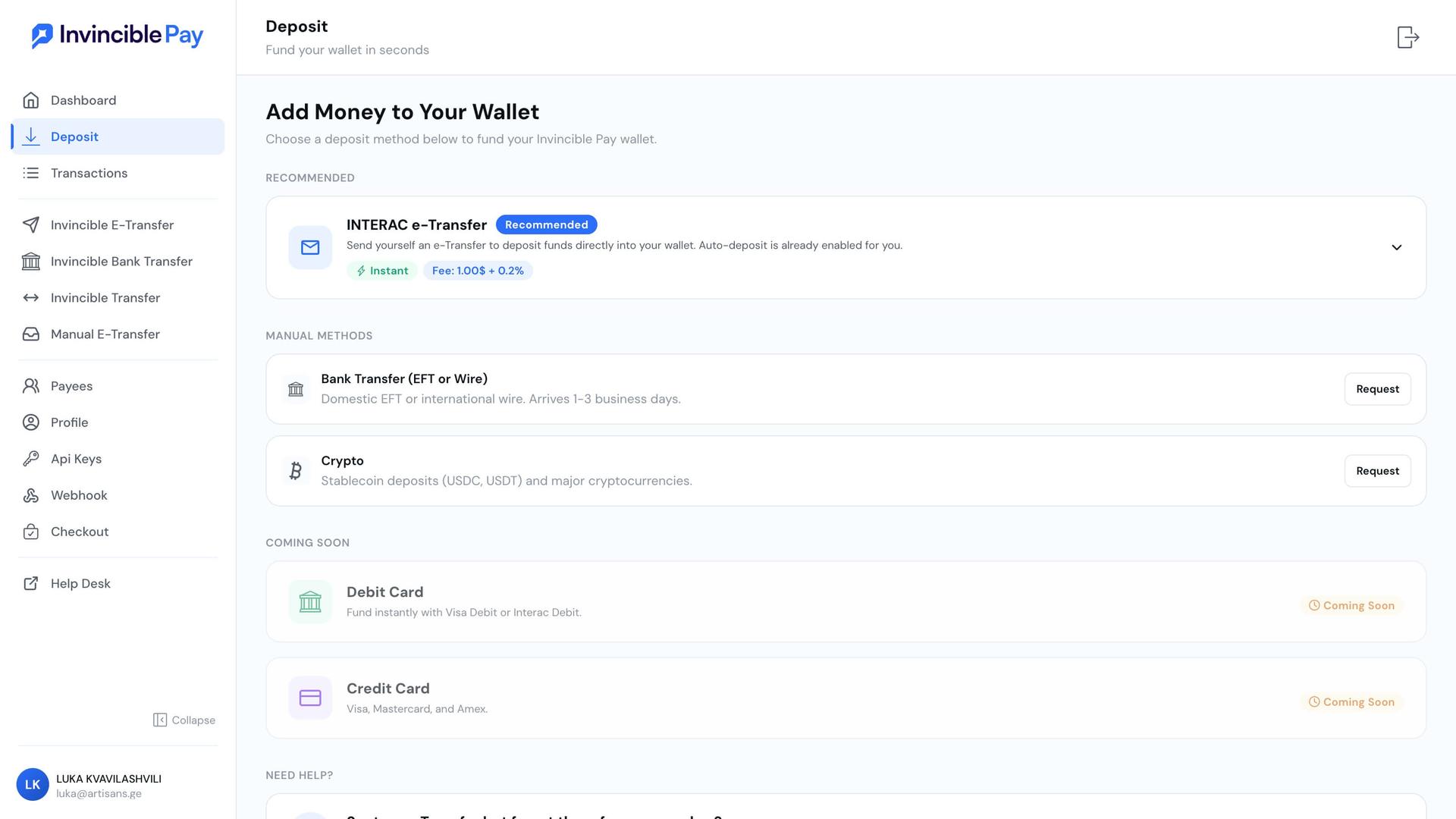
Task: Click the Debit Card title
Action: click(384, 591)
